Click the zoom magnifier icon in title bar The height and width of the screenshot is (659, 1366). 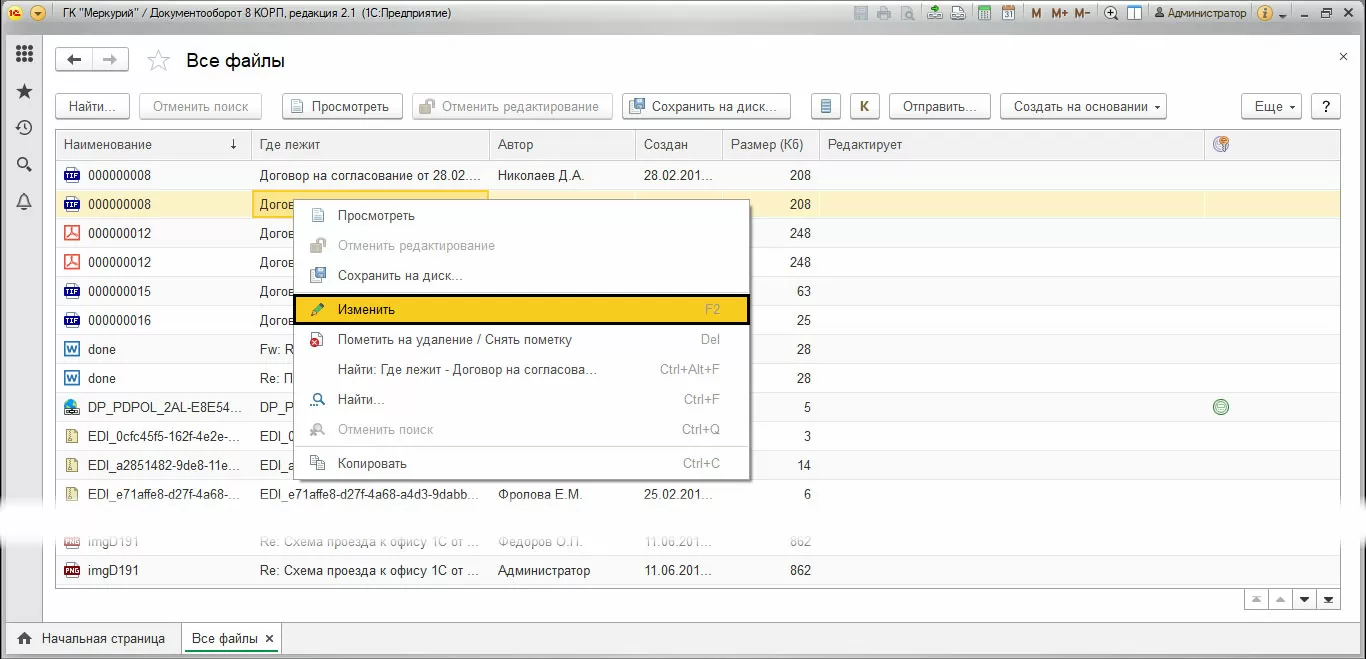coord(1111,13)
